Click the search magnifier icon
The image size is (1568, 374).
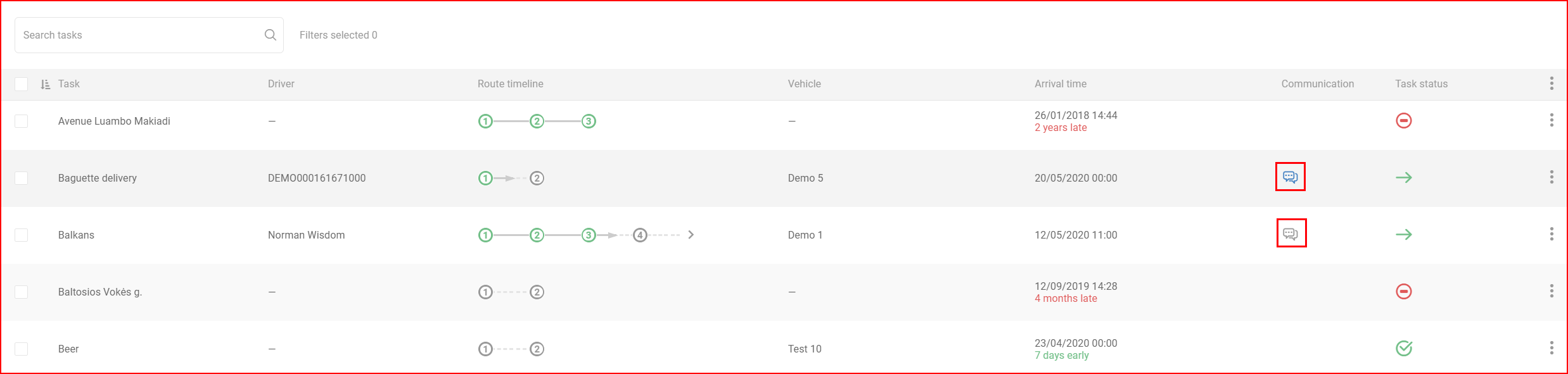point(271,35)
